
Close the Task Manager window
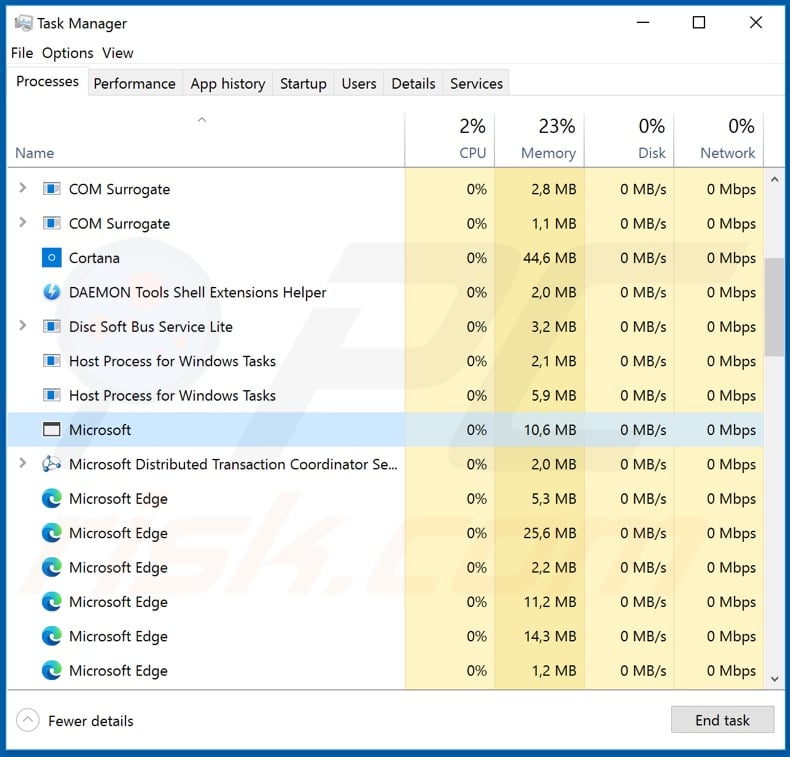point(756,23)
